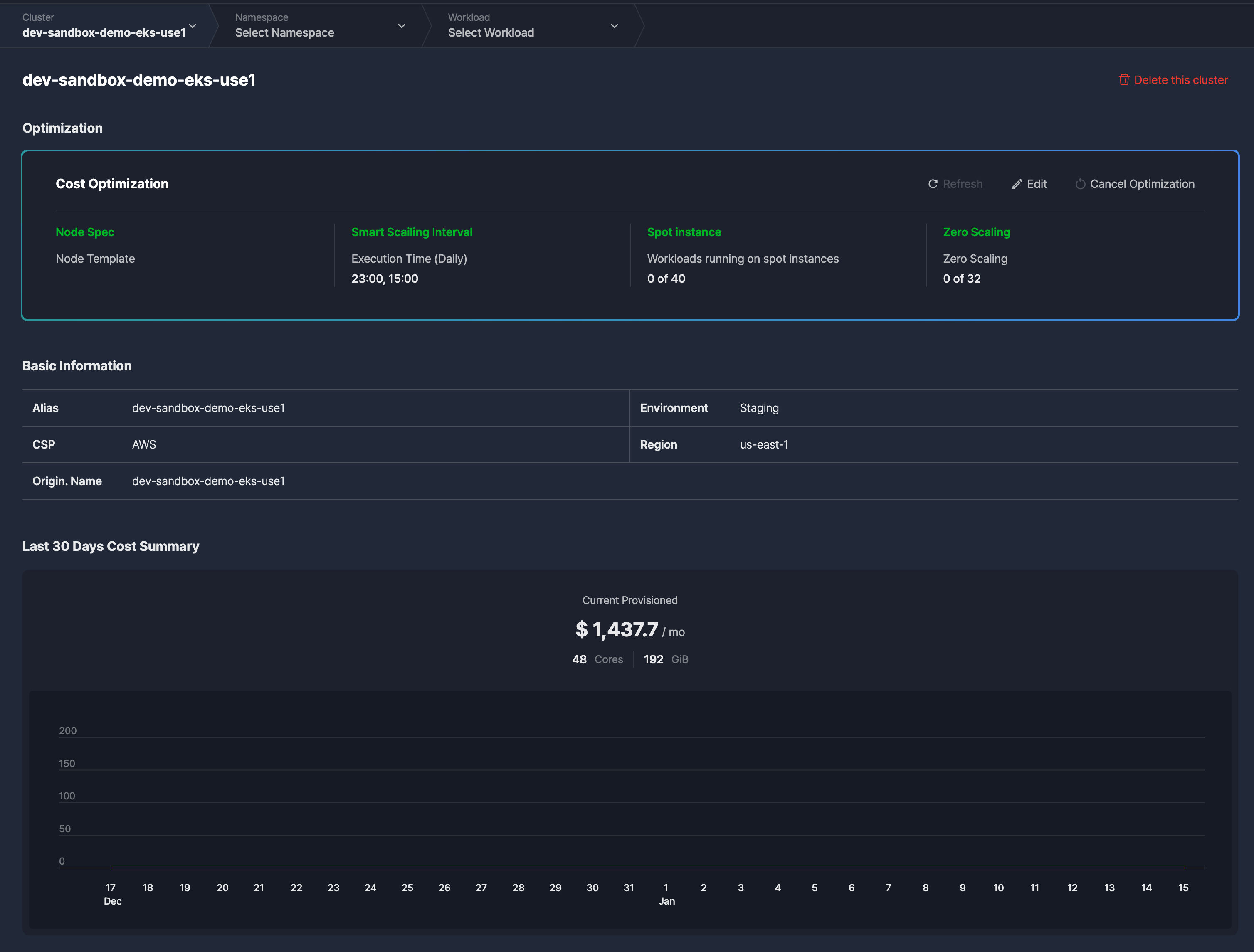Click the Delete this cluster link
The image size is (1254, 952).
click(x=1180, y=80)
